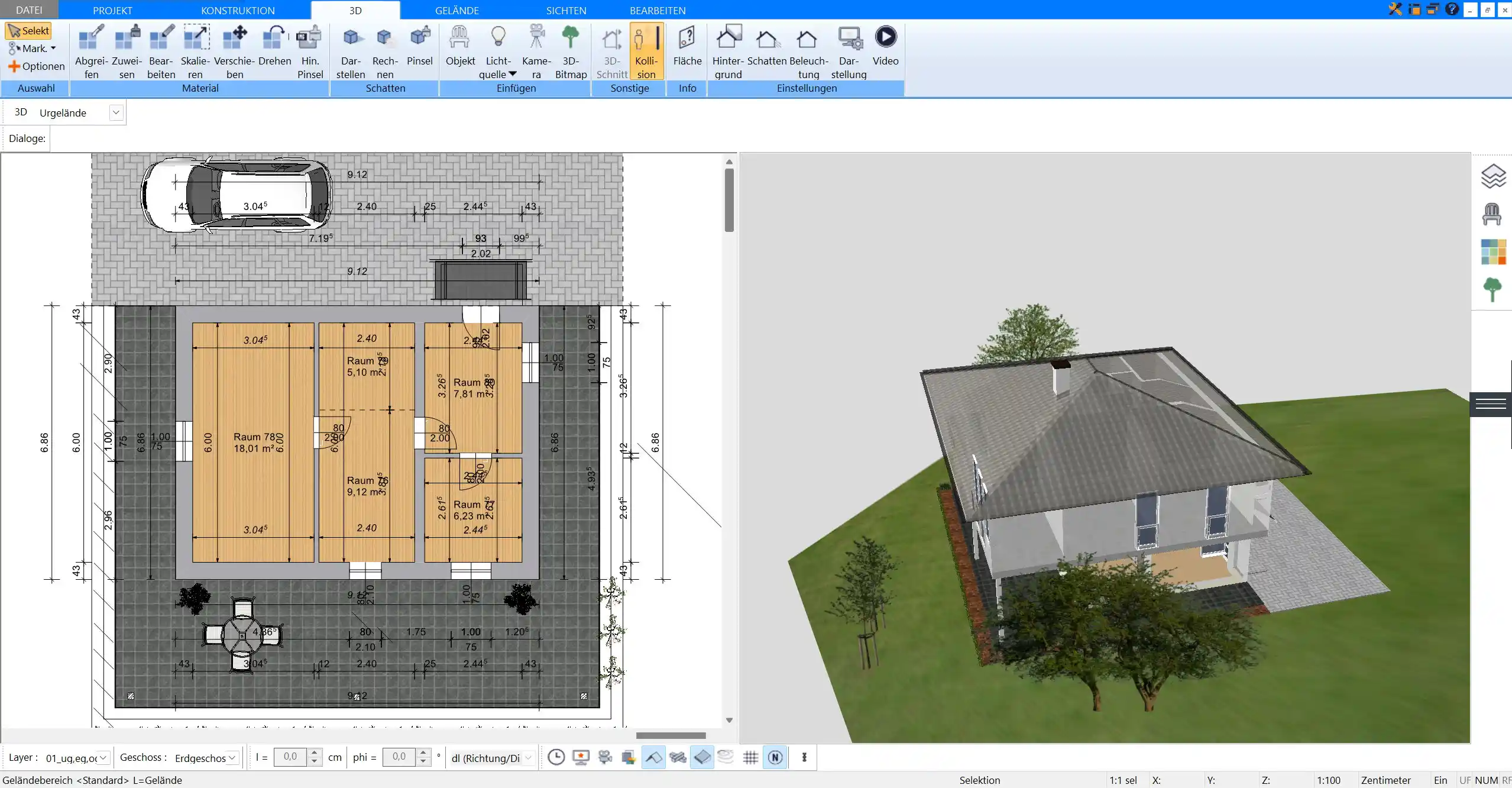Viewport: 1512px width, 788px height.
Task: Select the Verschieben material tool
Action: 234,52
